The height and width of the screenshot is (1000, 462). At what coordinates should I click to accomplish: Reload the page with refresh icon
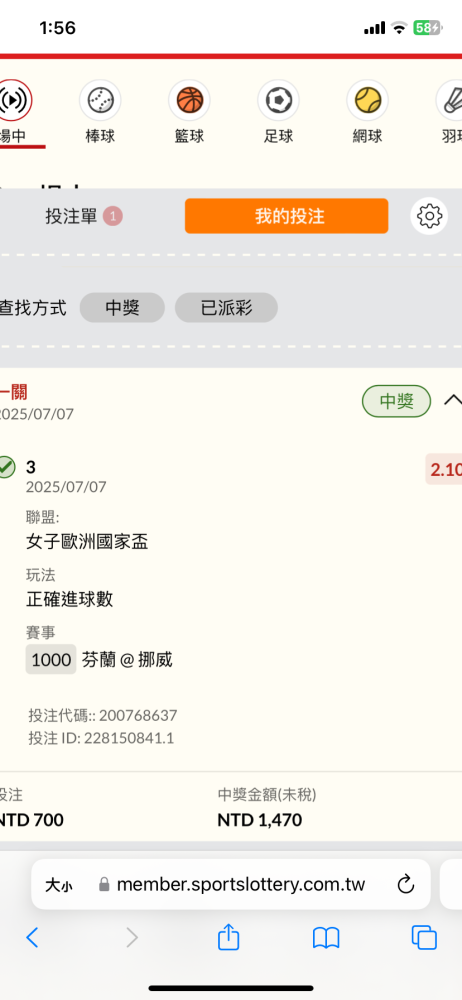pos(406,885)
